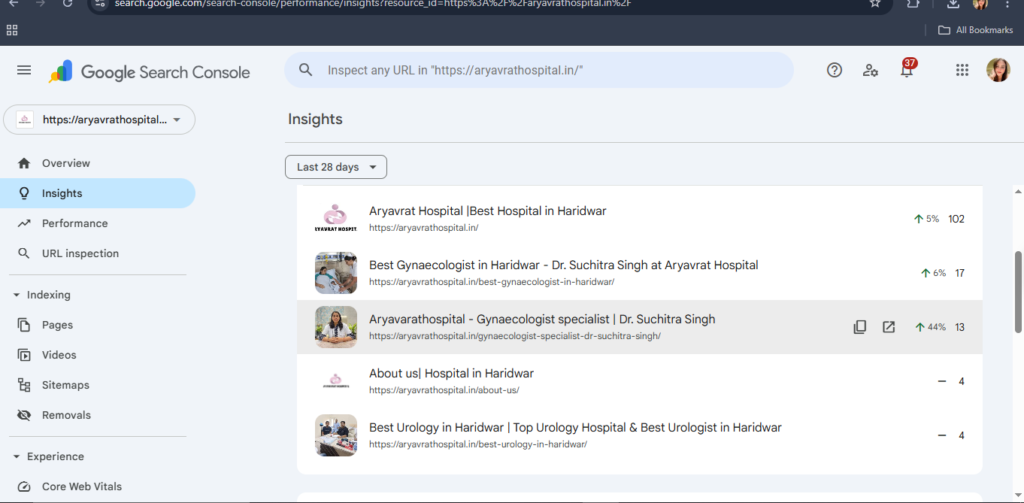
Task: Collapse the Experience section
Action: coord(17,457)
